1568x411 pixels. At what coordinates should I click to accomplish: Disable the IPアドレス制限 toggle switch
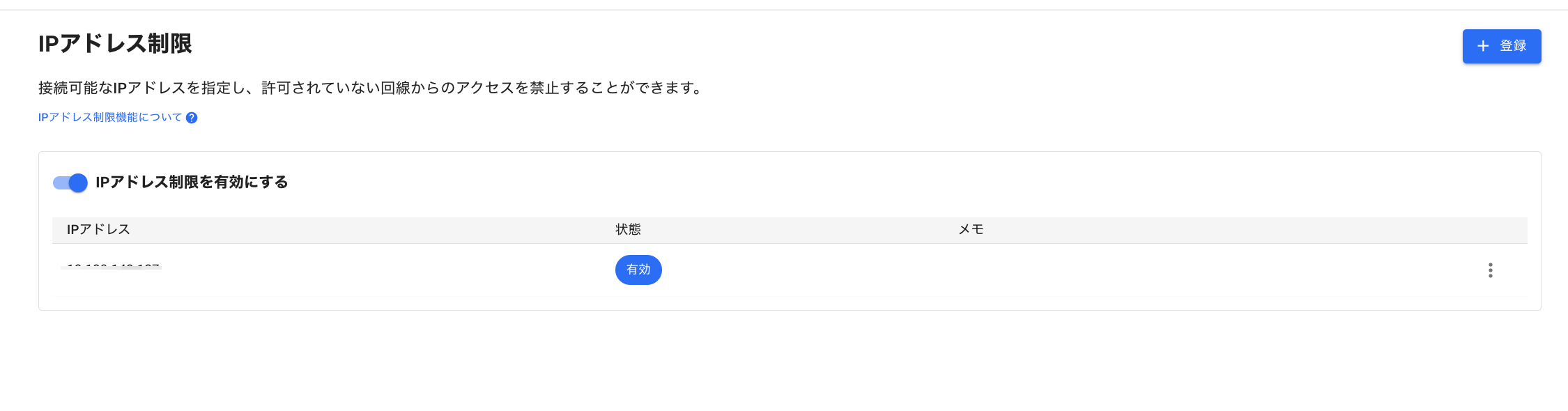coord(70,183)
